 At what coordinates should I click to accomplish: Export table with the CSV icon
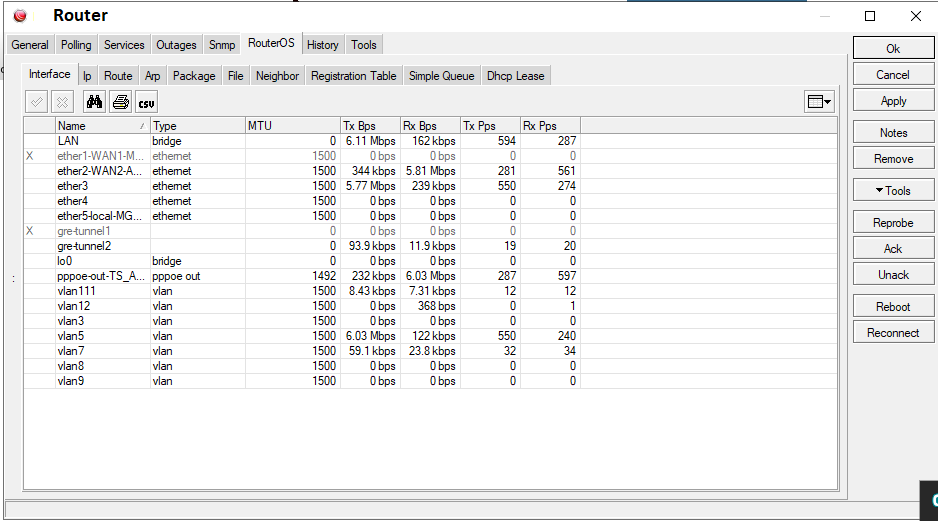click(x=147, y=102)
